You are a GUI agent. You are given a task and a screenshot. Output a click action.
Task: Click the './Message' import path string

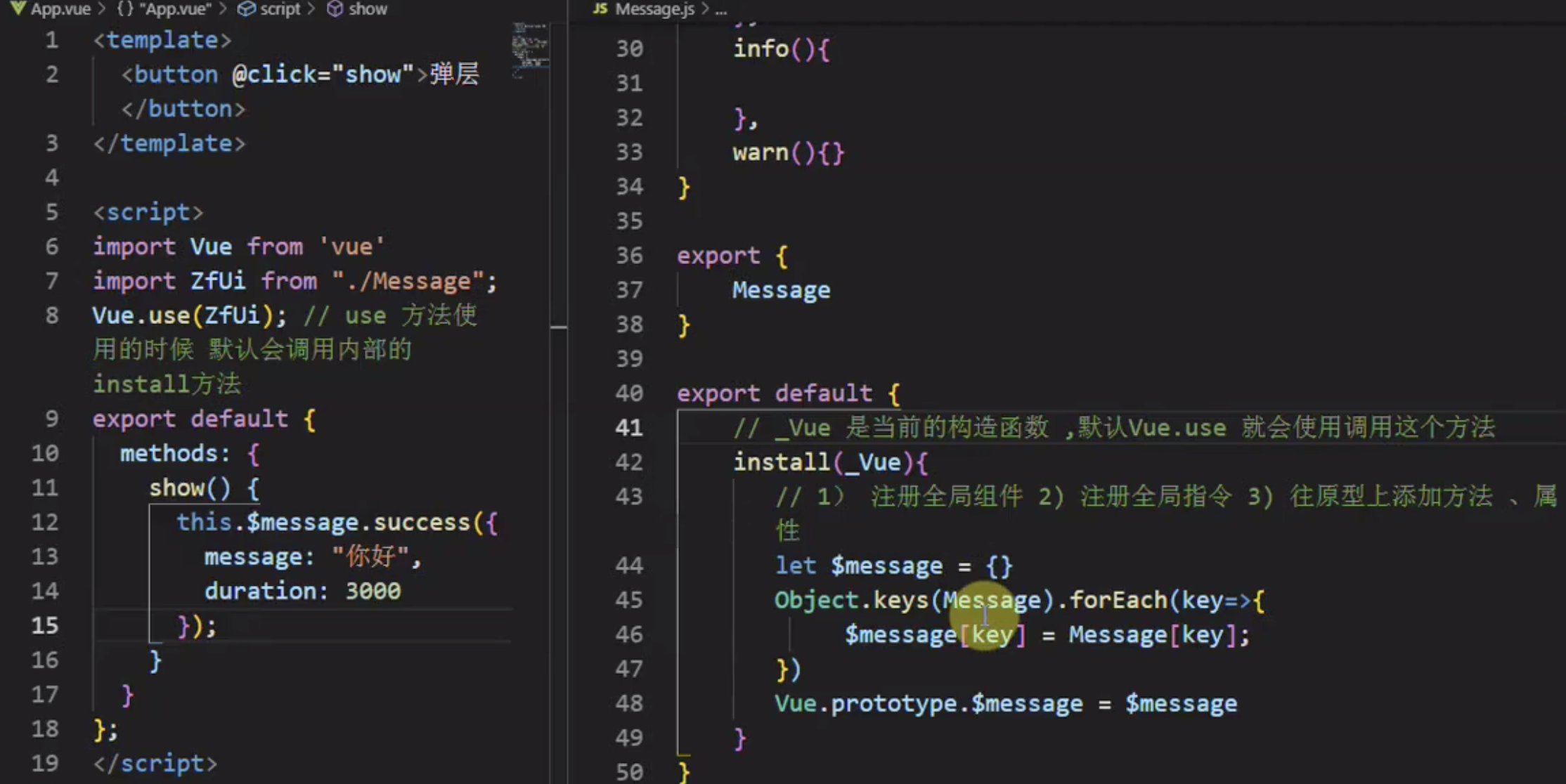coord(408,281)
